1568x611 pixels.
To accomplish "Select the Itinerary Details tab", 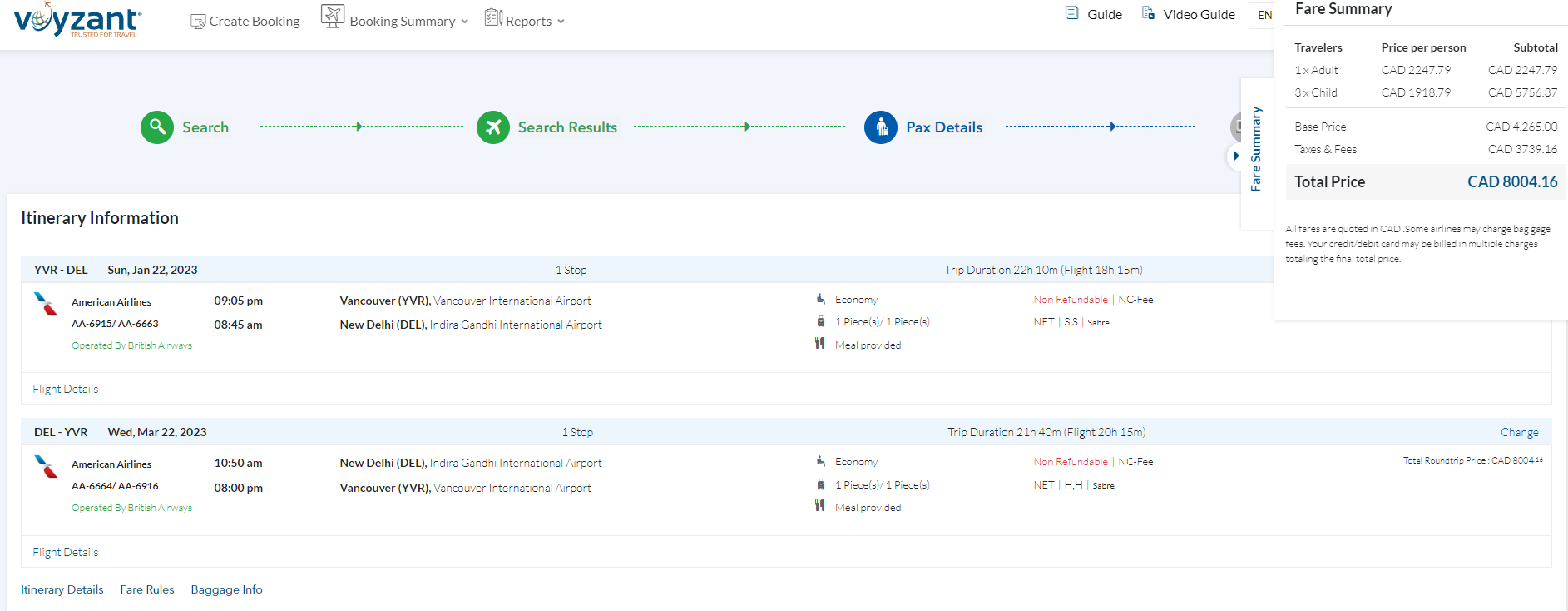I will (62, 589).
